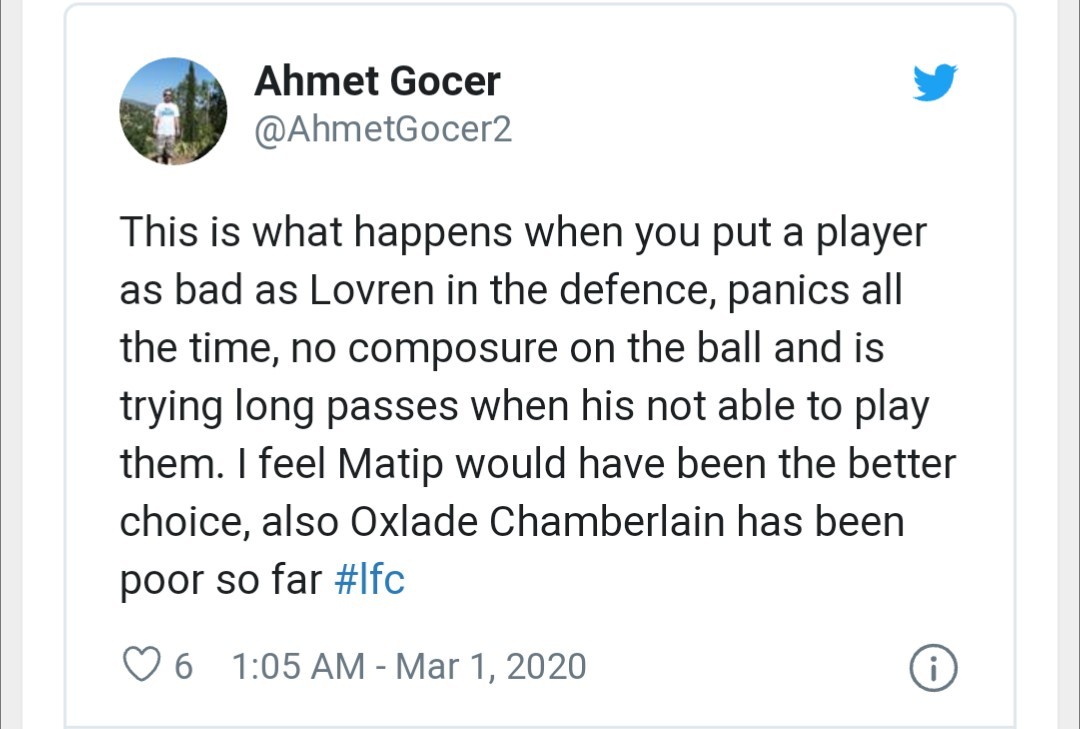Viewport: 1080px width, 729px height.
Task: Click the Twitter logo at the top right
Action: [935, 84]
